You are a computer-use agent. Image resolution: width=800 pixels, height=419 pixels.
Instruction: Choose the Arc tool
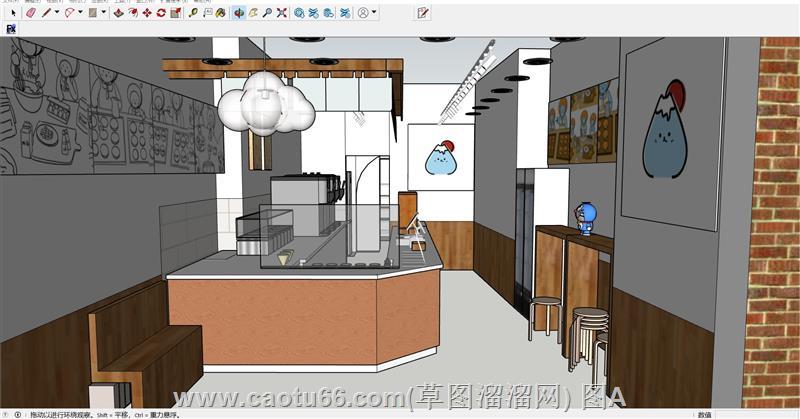[69, 13]
